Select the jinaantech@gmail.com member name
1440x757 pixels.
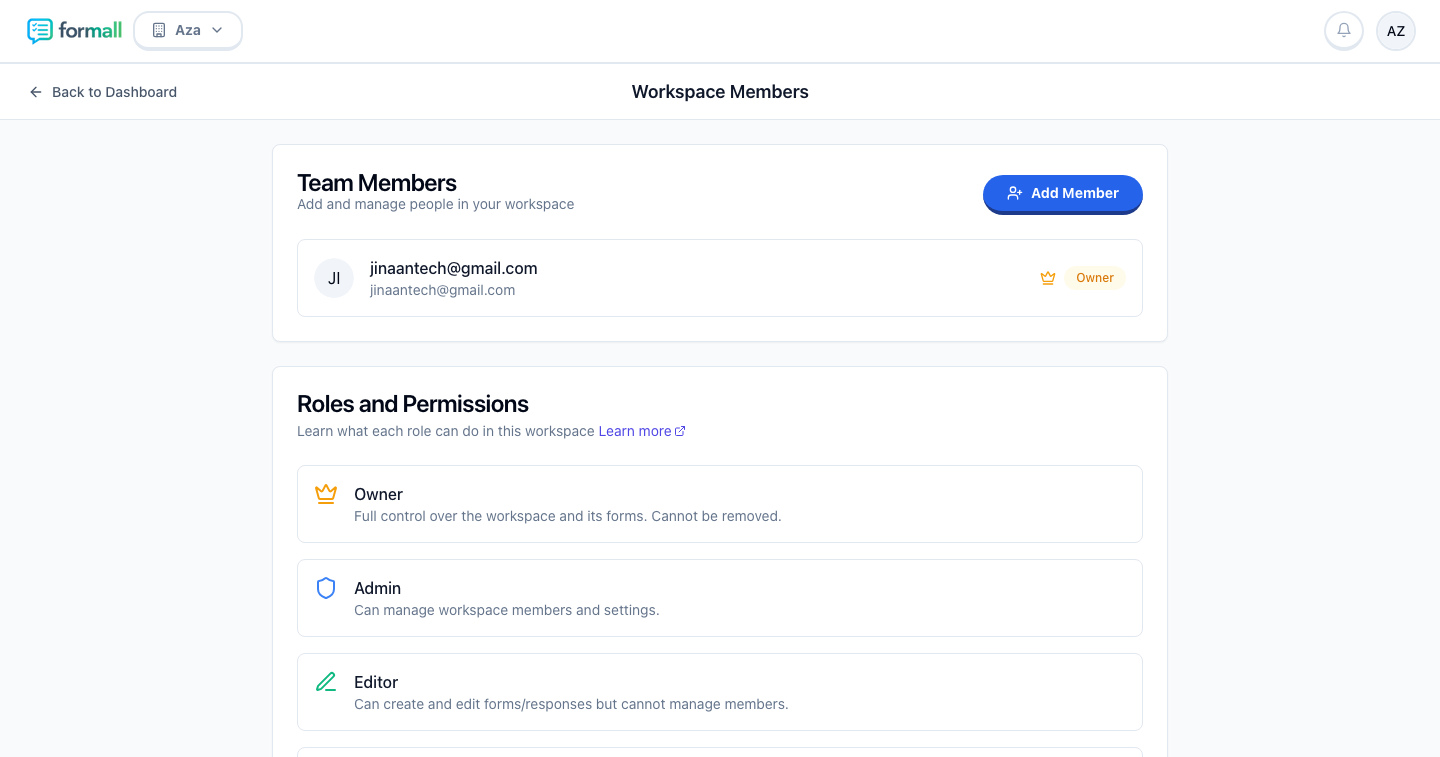454,268
